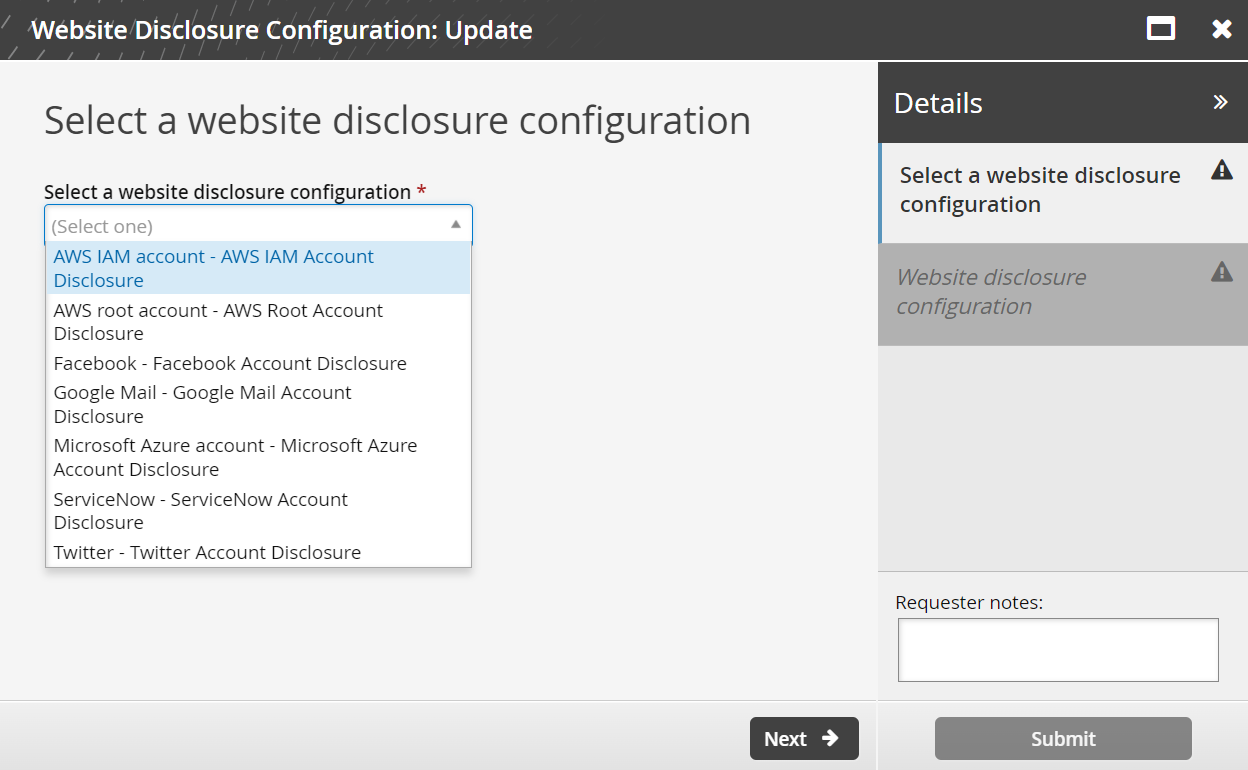Pick Google Mail Account Disclosure option
This screenshot has height=770, width=1248.
point(203,404)
